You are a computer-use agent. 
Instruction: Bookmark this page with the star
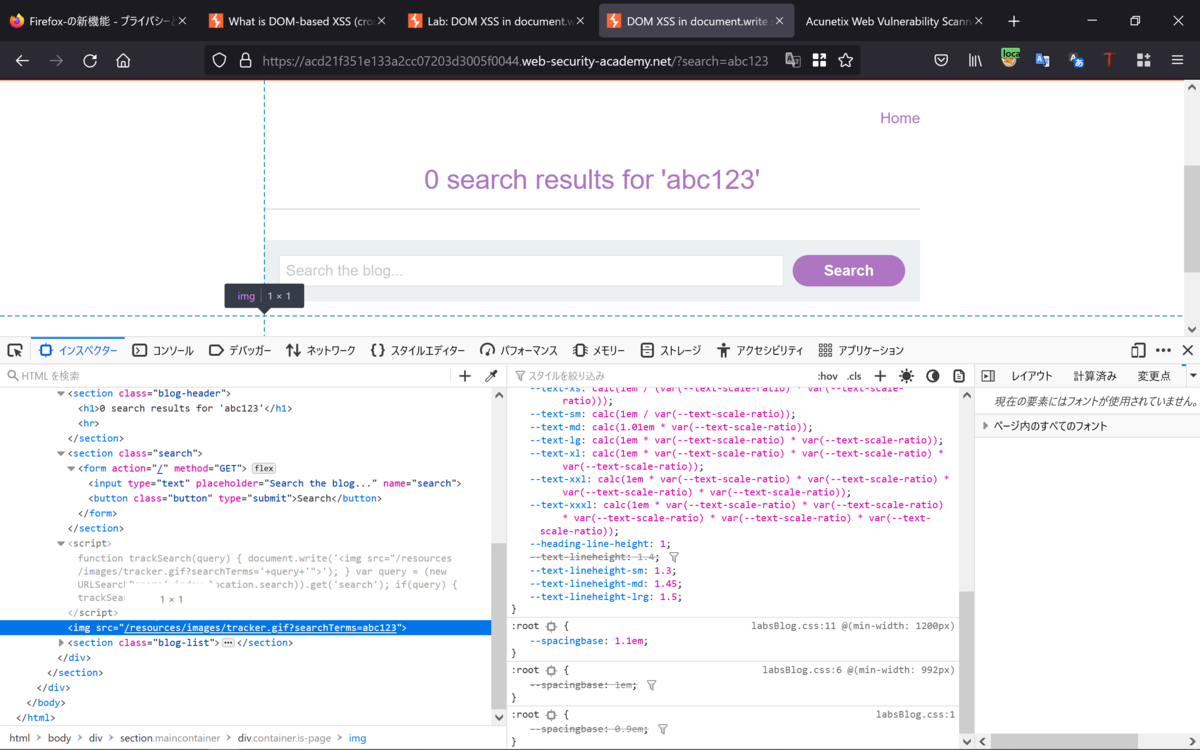click(846, 61)
